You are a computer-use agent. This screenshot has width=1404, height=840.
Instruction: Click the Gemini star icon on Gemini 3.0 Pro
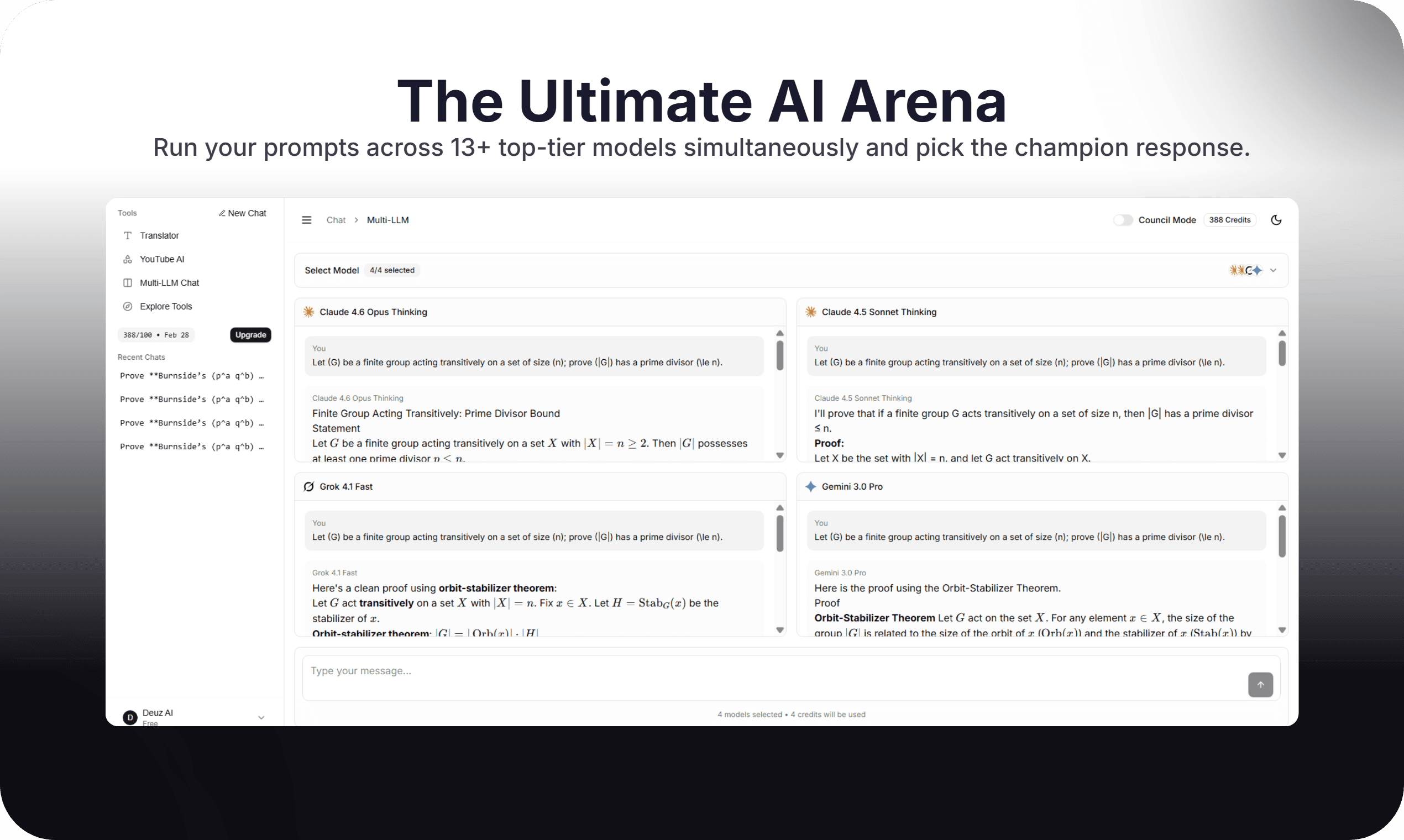coord(810,486)
